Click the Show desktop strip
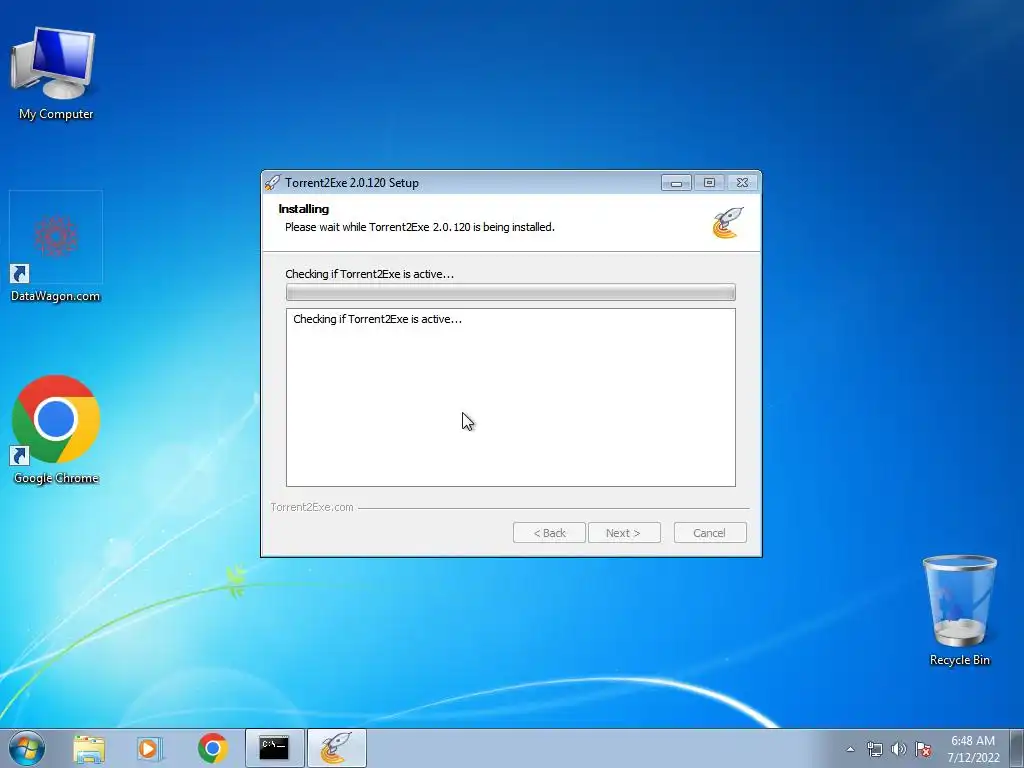The image size is (1024, 768). coord(1017,748)
